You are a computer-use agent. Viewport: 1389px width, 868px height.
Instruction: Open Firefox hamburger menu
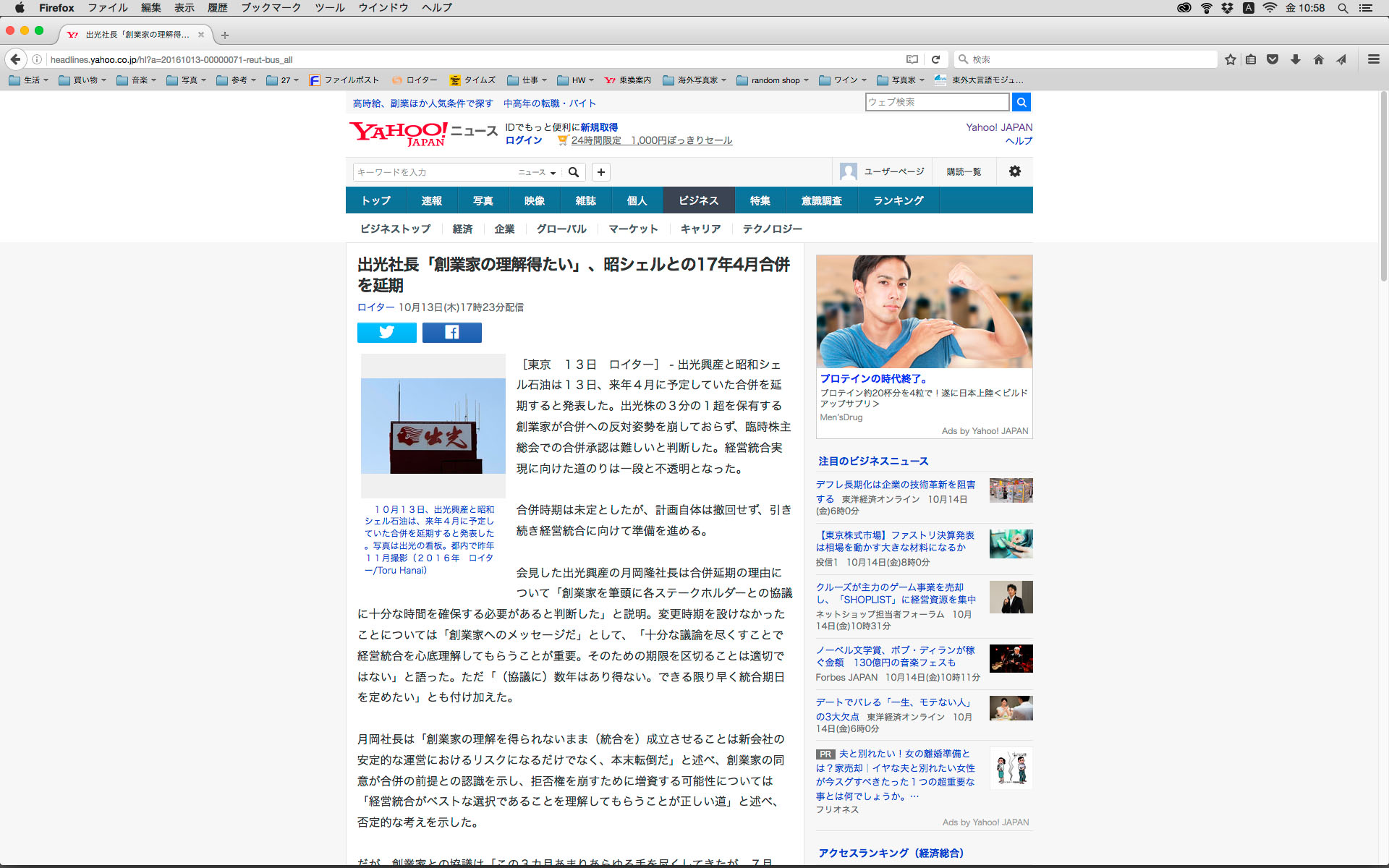coord(1373,59)
